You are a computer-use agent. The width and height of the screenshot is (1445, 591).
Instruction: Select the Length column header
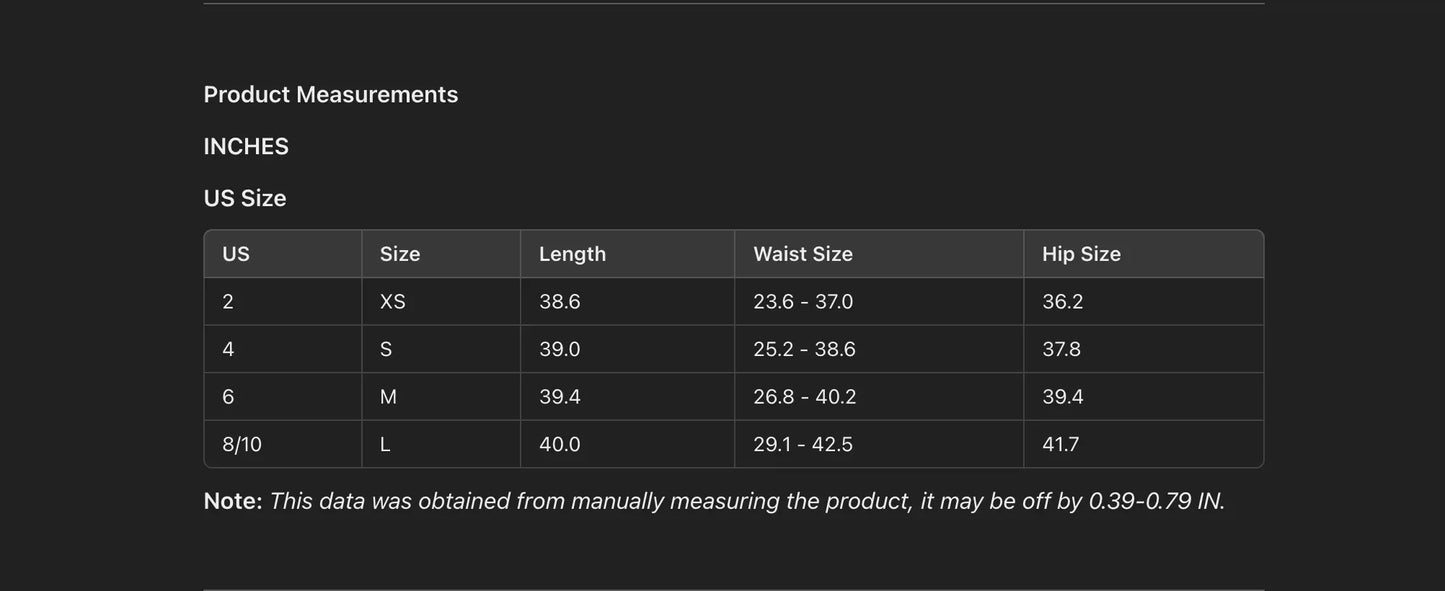tap(572, 254)
